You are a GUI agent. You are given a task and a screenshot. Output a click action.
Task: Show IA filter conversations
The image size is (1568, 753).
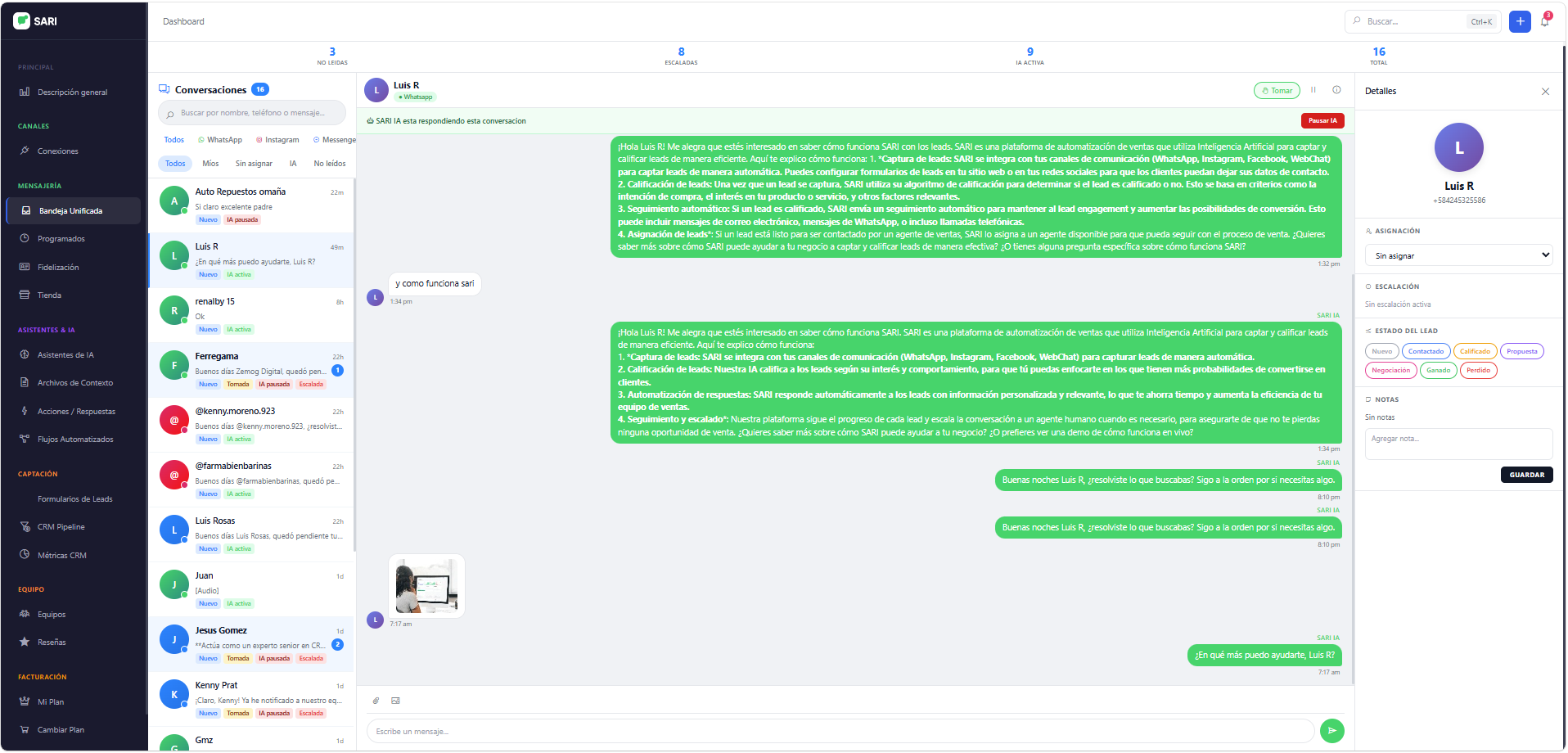(x=293, y=164)
